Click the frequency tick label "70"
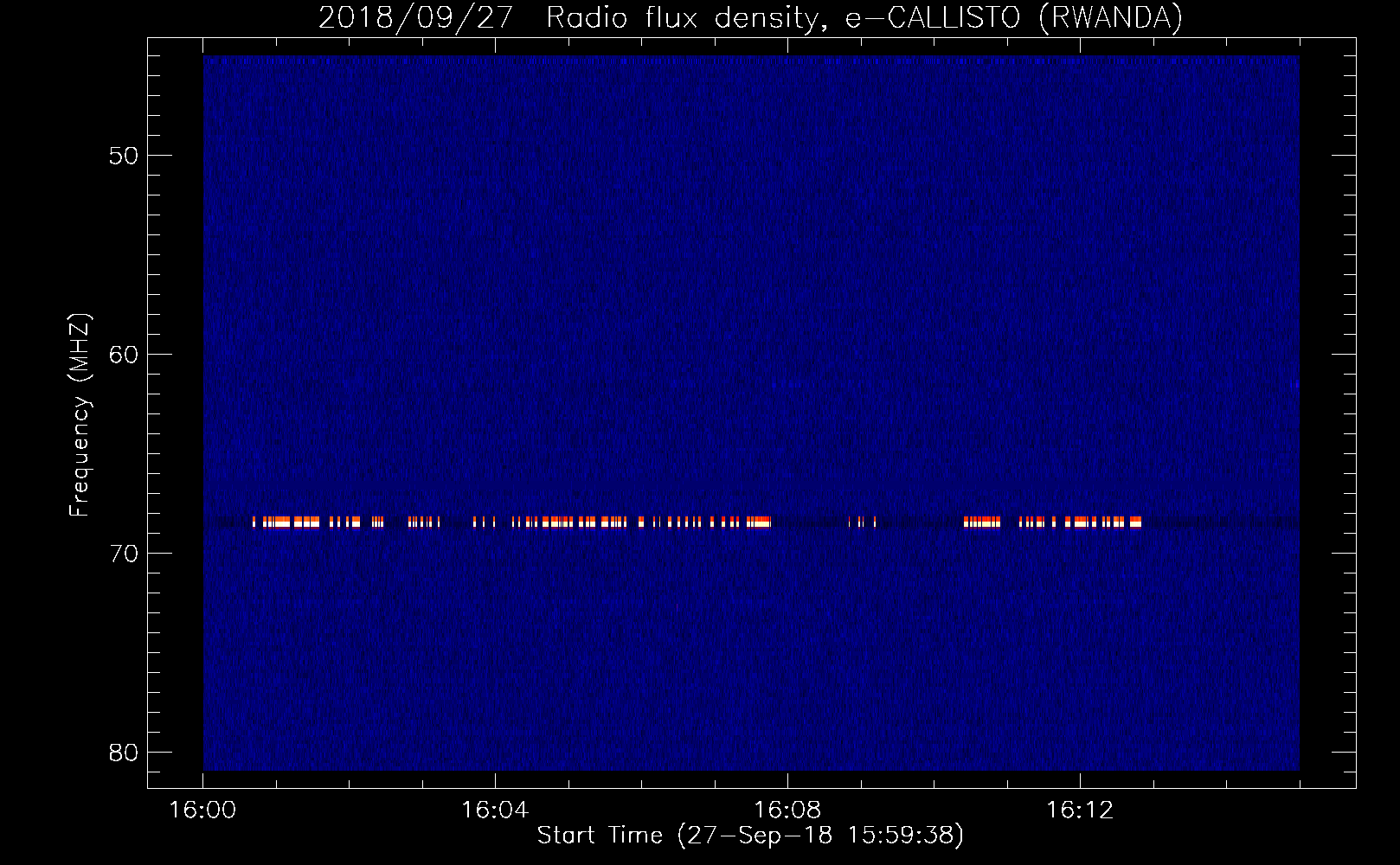The image size is (1400, 865). pyautogui.click(x=124, y=554)
